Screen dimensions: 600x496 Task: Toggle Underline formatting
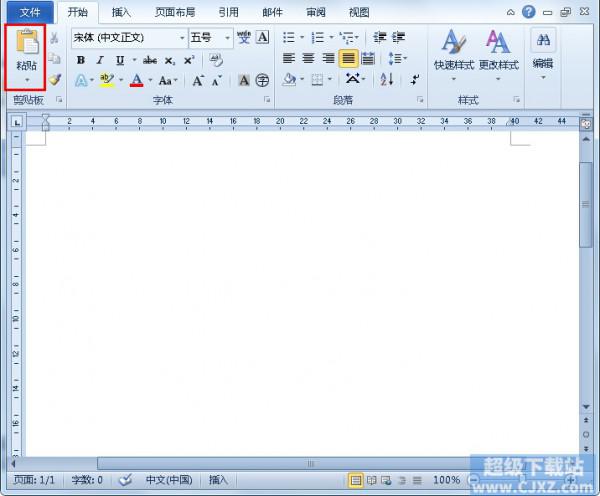[120, 60]
